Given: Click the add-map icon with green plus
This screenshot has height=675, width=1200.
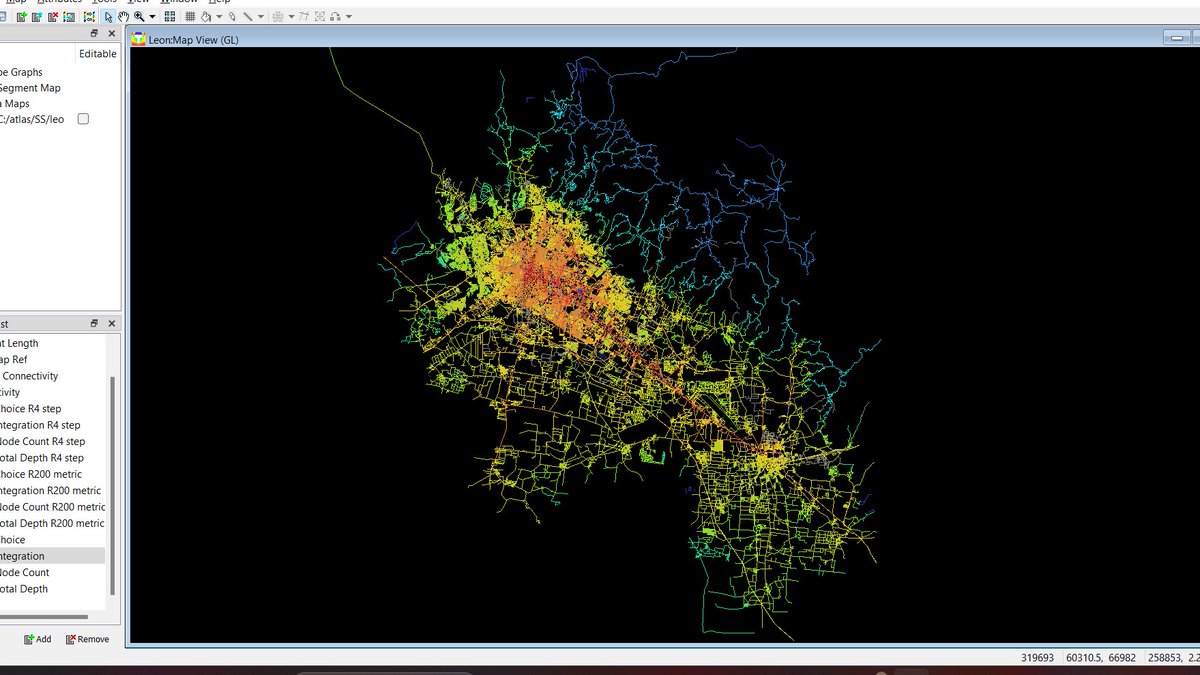Looking at the screenshot, I should click(x=22, y=17).
